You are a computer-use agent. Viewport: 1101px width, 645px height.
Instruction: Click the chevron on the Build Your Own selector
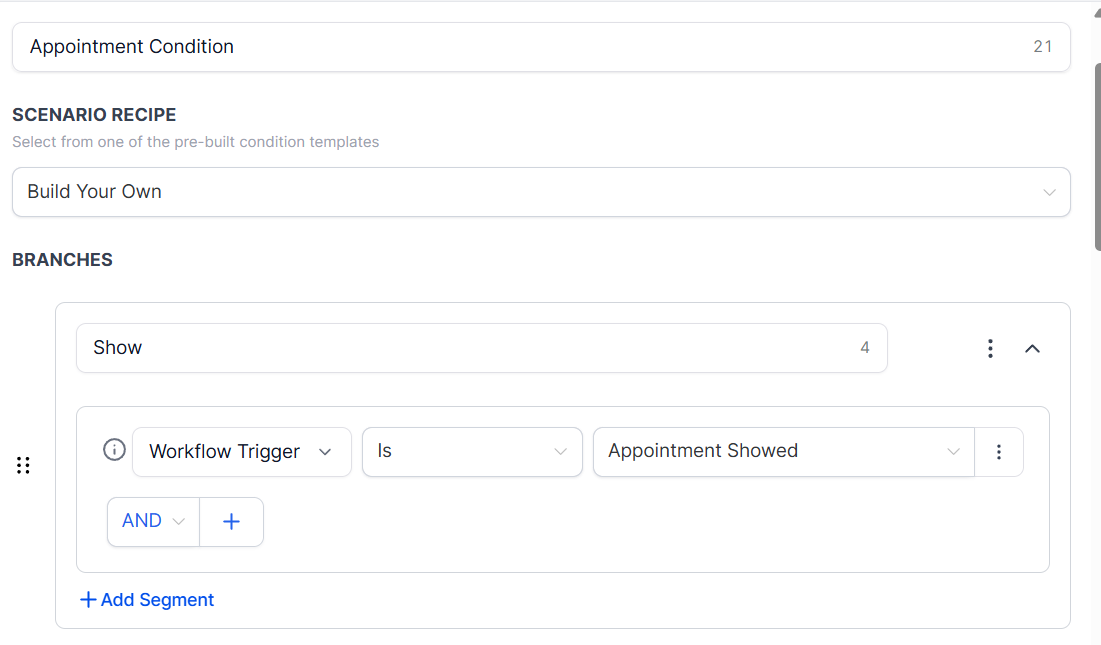pyautogui.click(x=1049, y=192)
